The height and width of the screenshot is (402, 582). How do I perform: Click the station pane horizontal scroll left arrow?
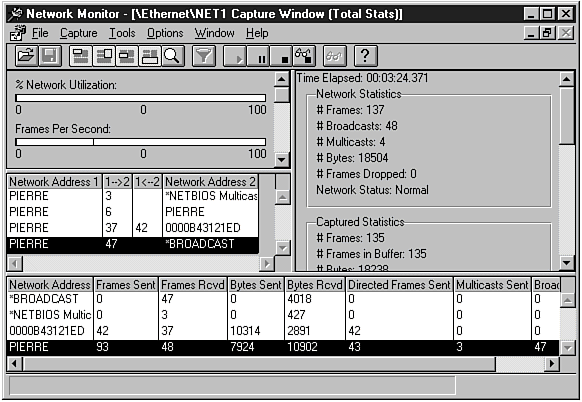pos(15,363)
